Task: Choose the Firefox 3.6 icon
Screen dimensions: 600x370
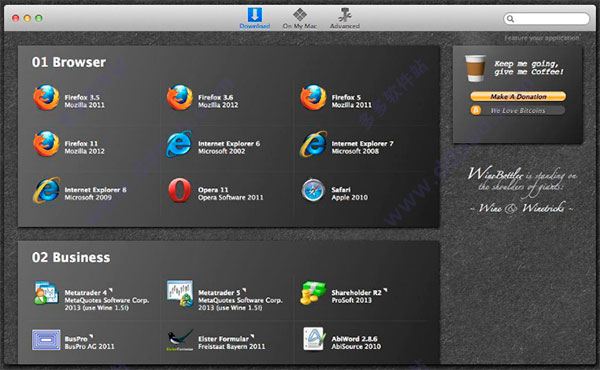Action: coord(179,98)
